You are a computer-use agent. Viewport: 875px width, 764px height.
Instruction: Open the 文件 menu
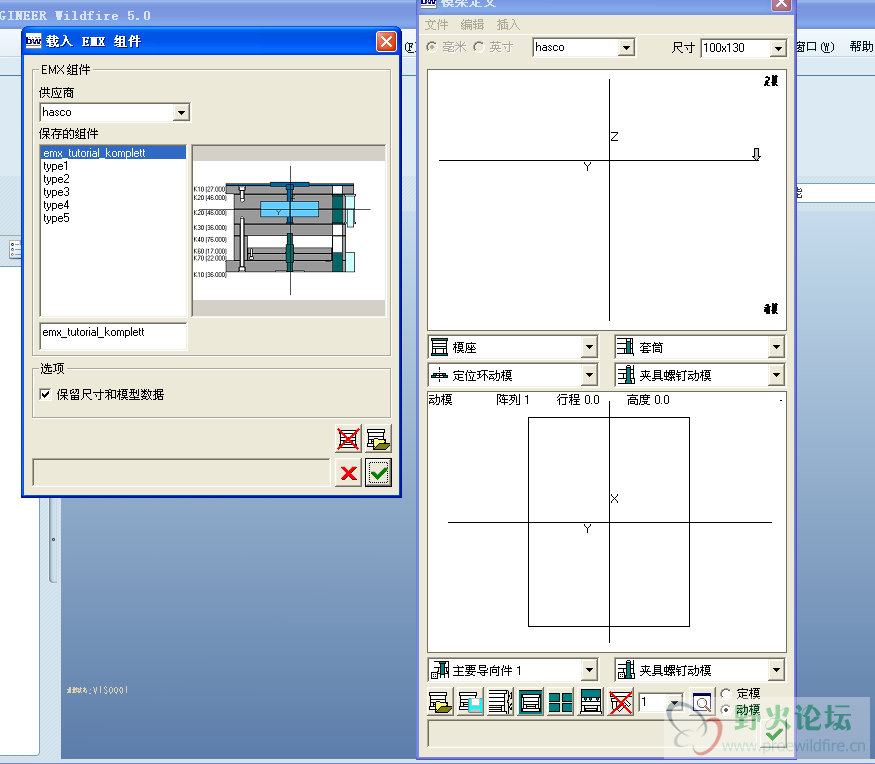[436, 25]
